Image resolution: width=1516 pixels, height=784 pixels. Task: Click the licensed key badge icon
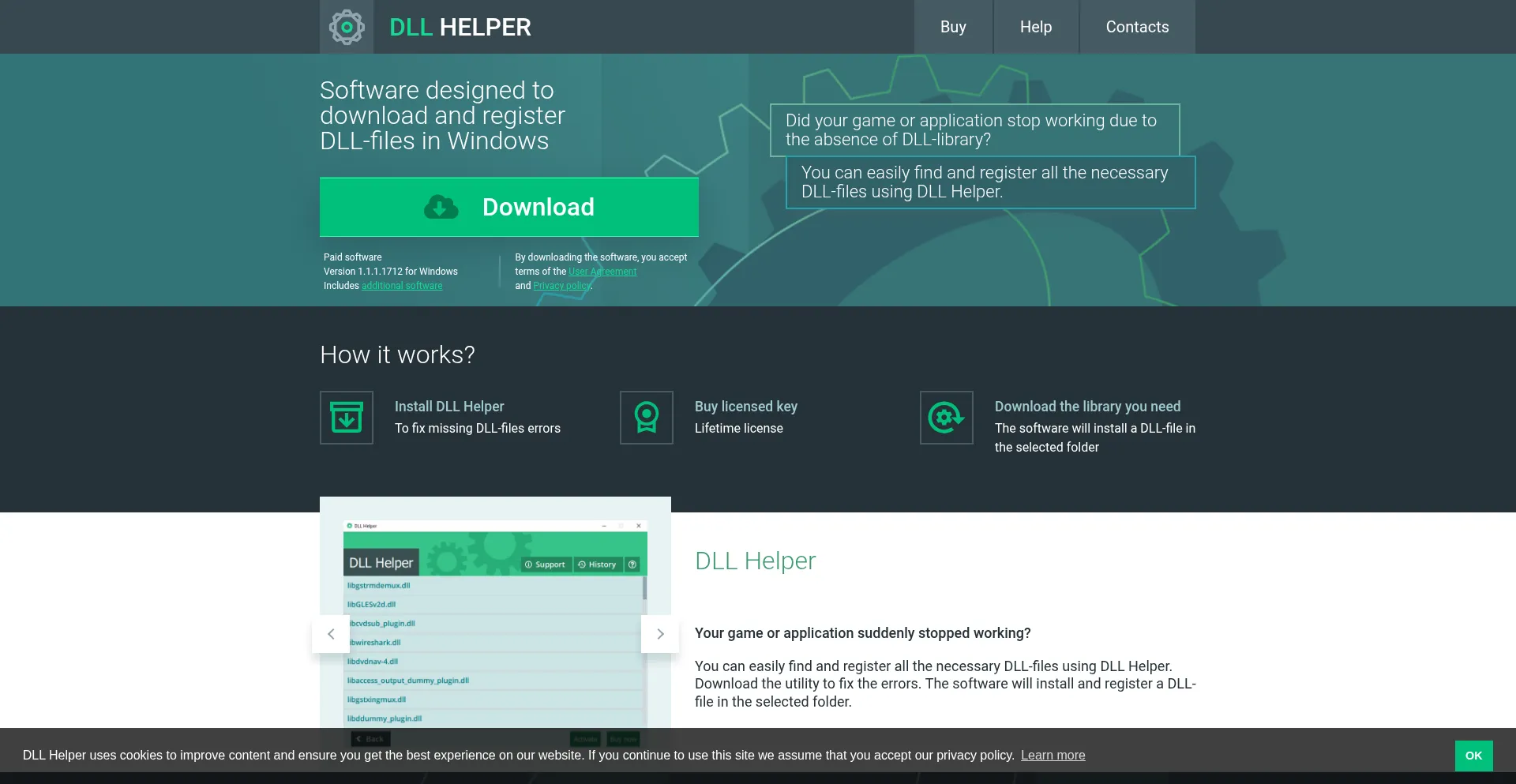(647, 418)
